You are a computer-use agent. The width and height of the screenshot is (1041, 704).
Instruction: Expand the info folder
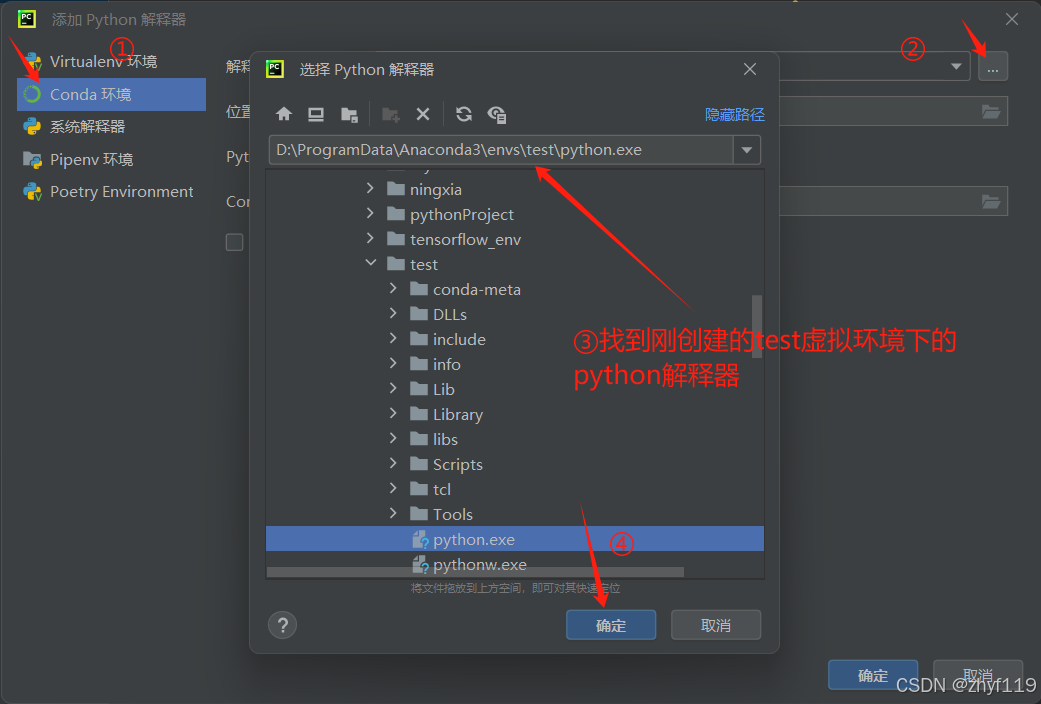pos(393,363)
